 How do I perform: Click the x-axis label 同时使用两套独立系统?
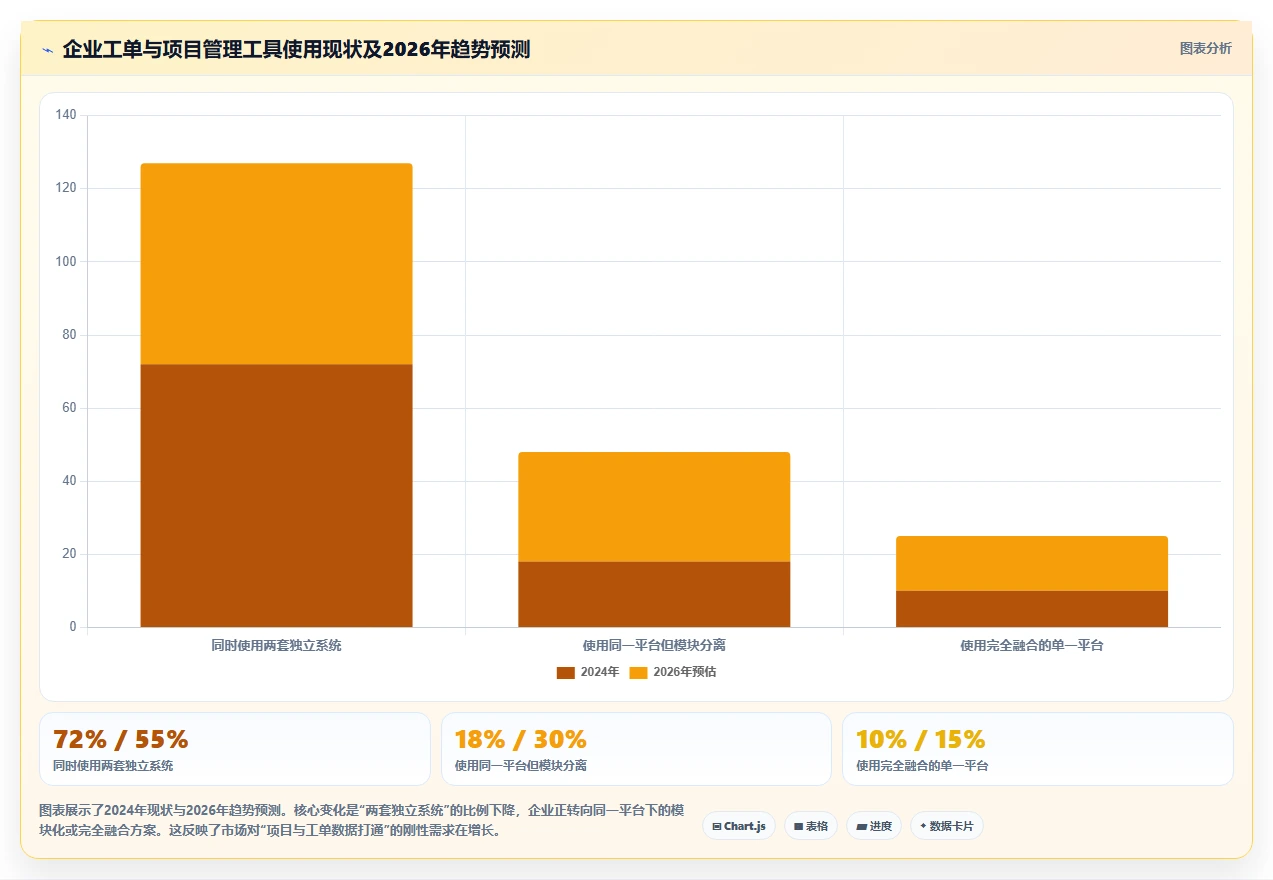pyautogui.click(x=276, y=646)
